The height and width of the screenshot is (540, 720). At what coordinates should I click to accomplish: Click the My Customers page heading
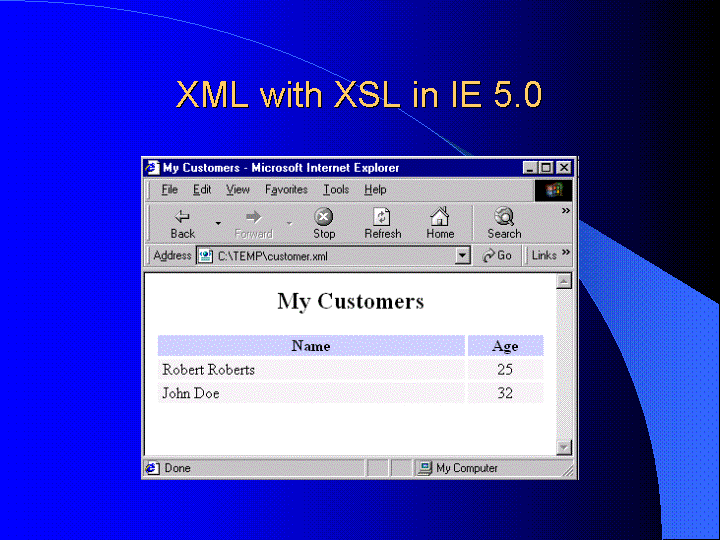click(x=351, y=302)
